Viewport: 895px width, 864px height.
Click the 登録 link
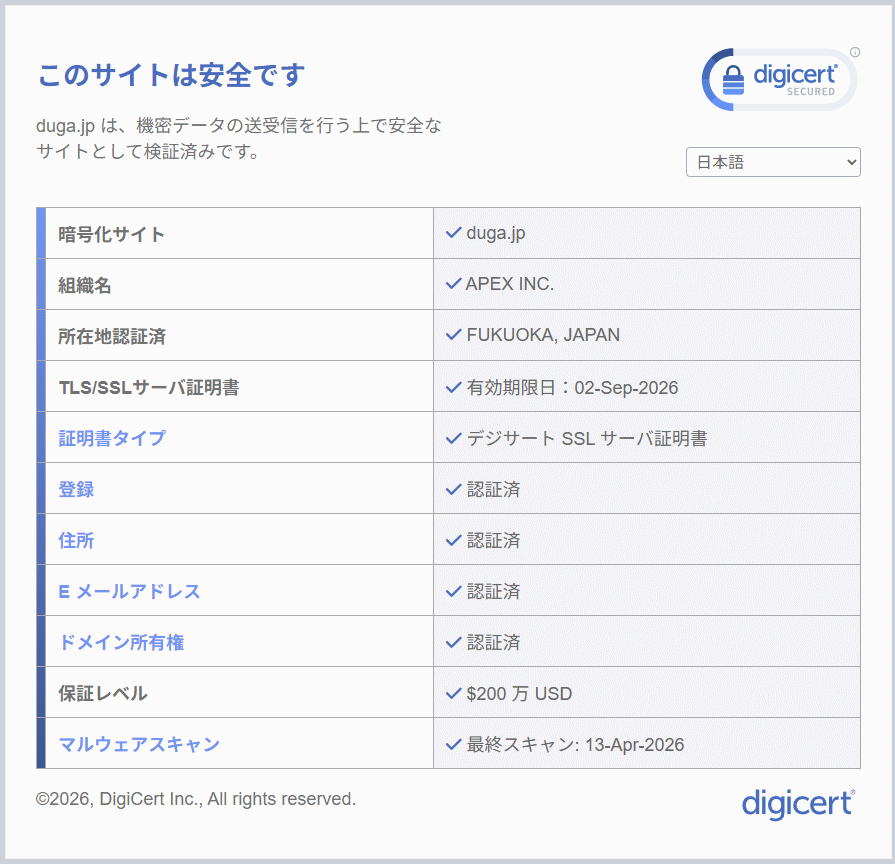(76, 489)
